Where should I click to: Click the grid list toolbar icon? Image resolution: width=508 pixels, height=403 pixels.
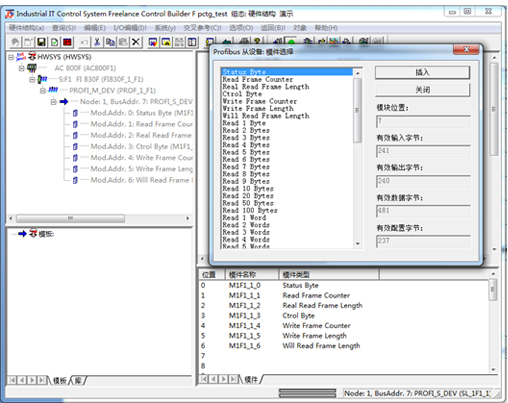click(179, 42)
